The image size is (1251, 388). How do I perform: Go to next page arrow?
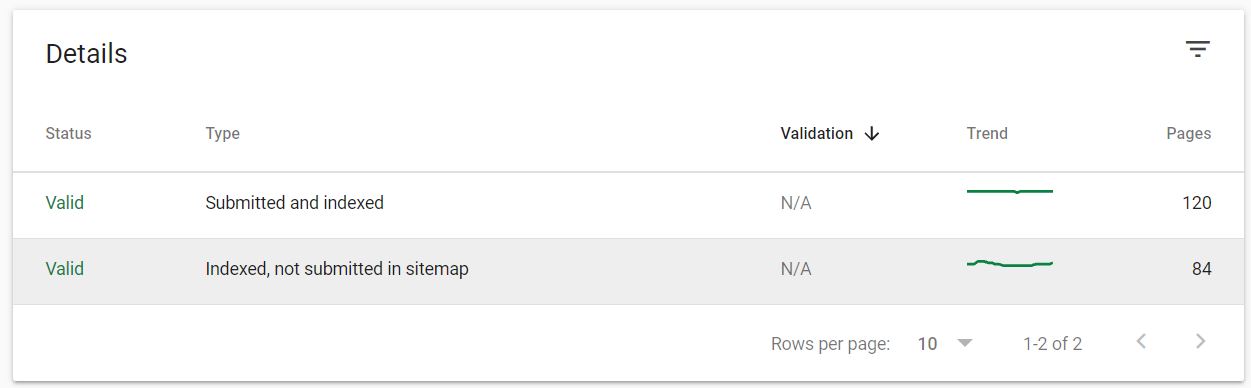coord(1201,342)
